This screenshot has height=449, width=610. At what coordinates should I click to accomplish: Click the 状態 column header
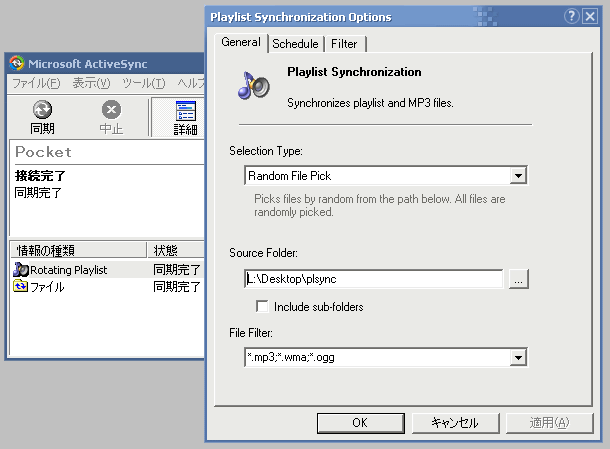pos(176,250)
